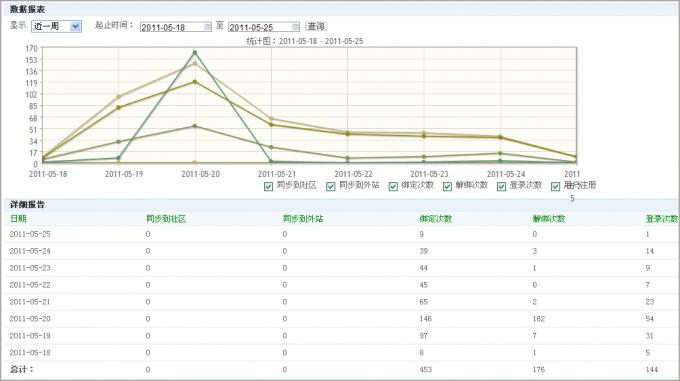The width and height of the screenshot is (680, 381).
Task: Open calendar picker beside start date 2011-05-18
Action: click(x=207, y=27)
